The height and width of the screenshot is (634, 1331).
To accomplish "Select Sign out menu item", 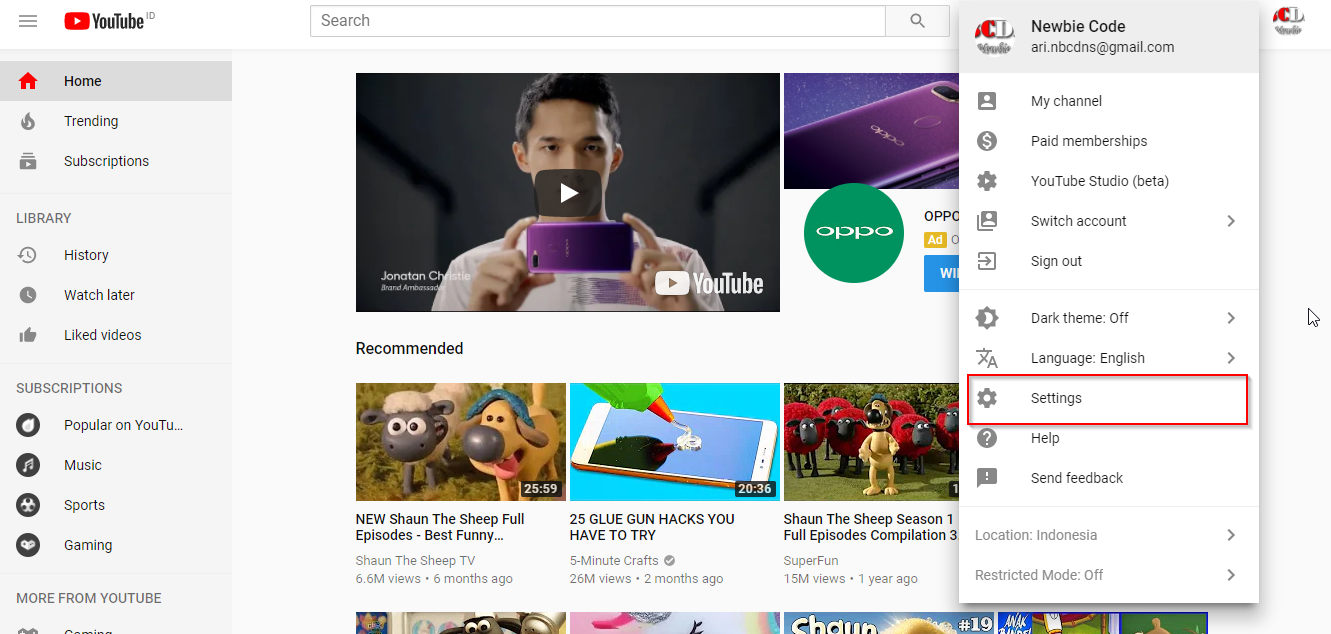I will (1109, 261).
